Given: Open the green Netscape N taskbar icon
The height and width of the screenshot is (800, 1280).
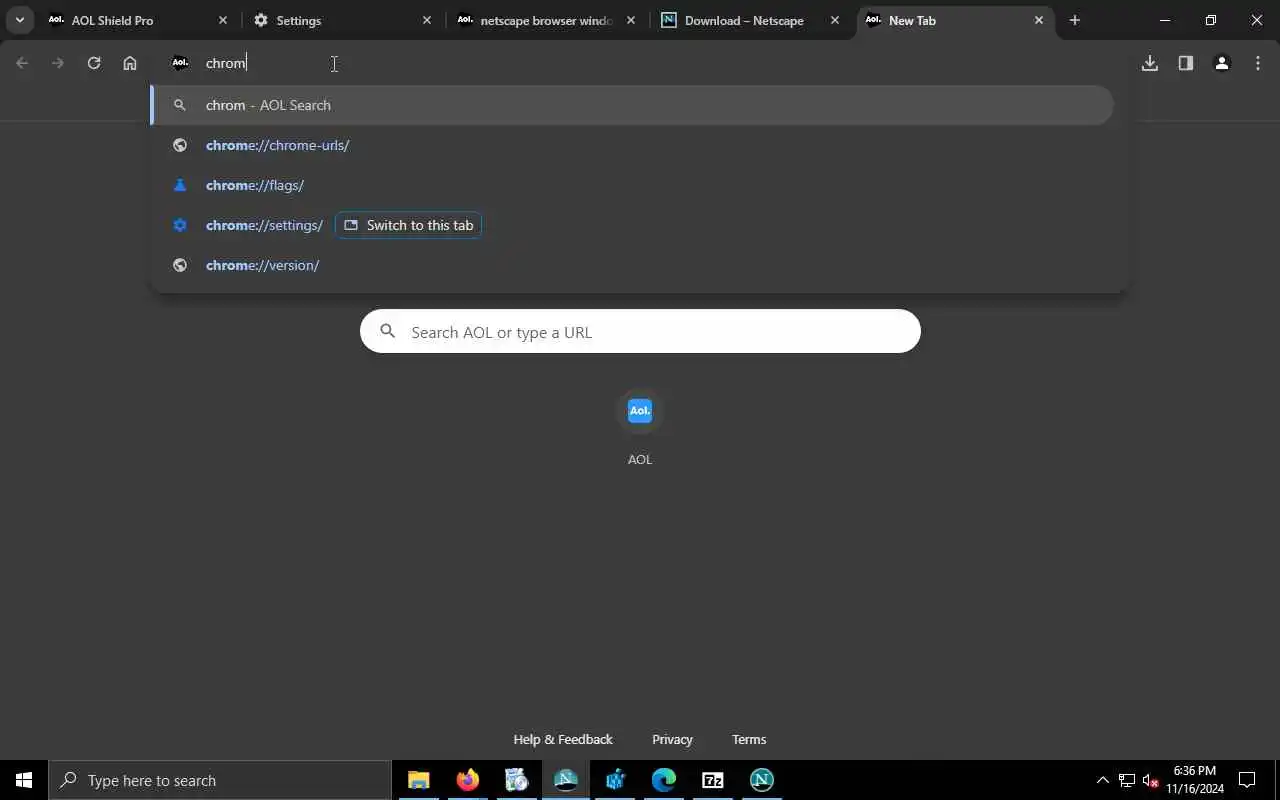Looking at the screenshot, I should pos(762,780).
